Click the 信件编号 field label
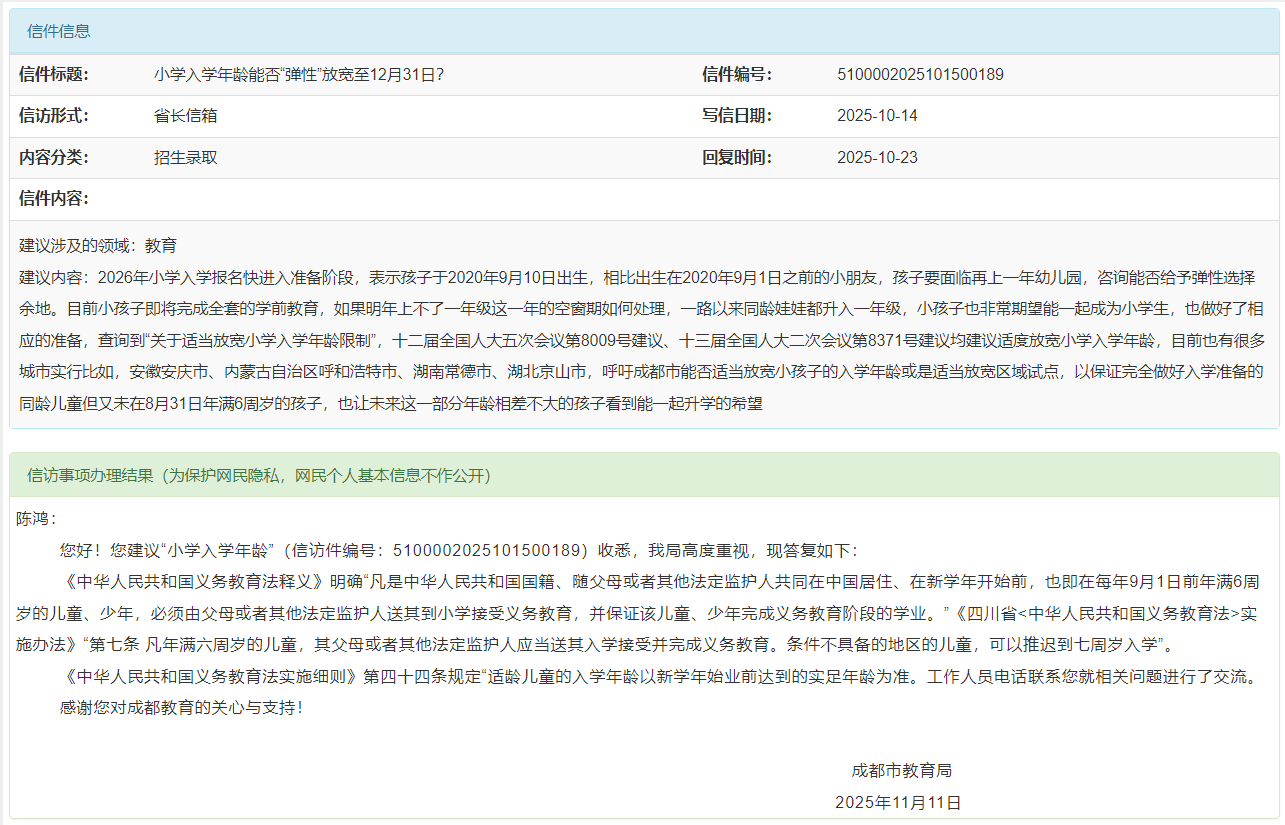 coord(737,74)
